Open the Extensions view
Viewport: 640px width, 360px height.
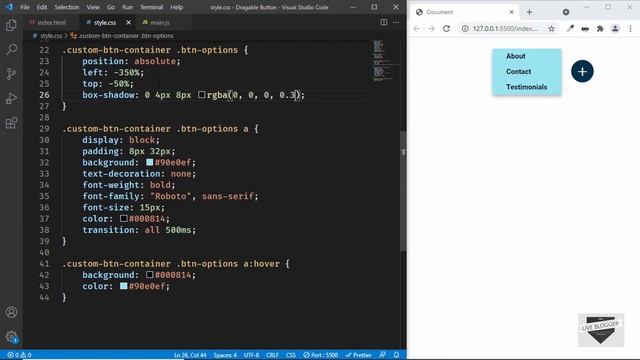11,123
